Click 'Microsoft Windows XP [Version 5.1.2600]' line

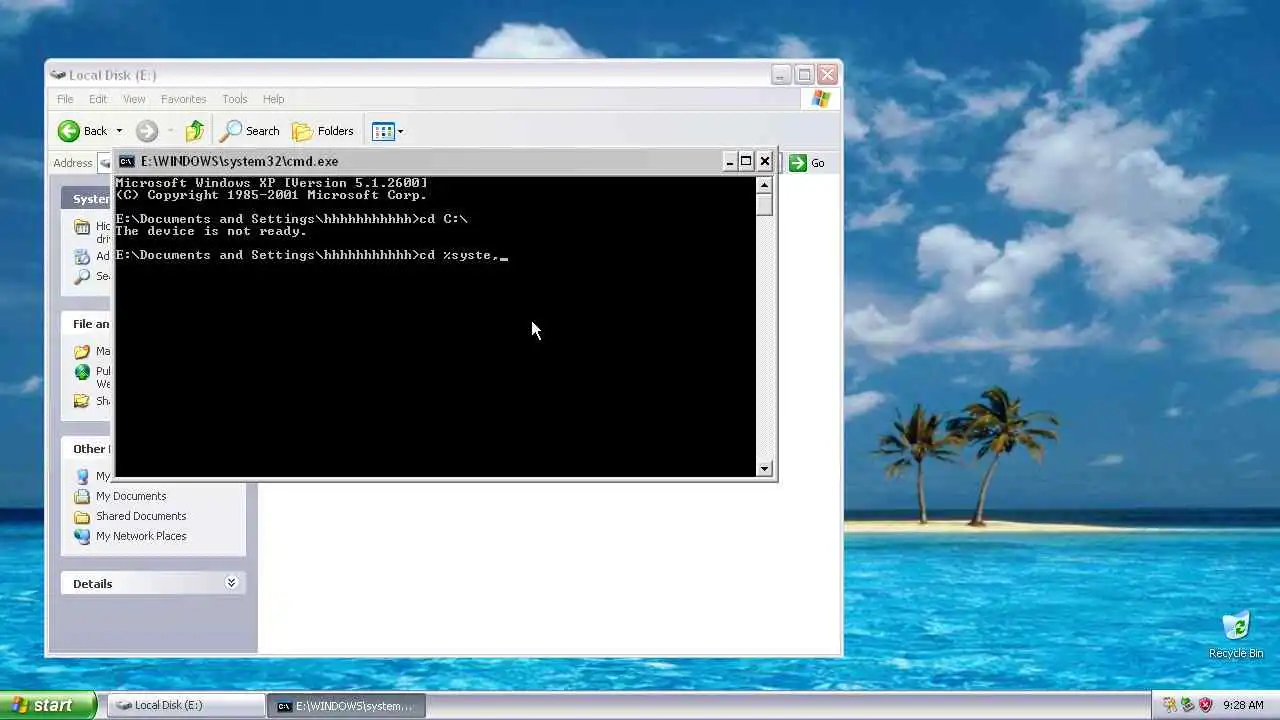(x=271, y=183)
